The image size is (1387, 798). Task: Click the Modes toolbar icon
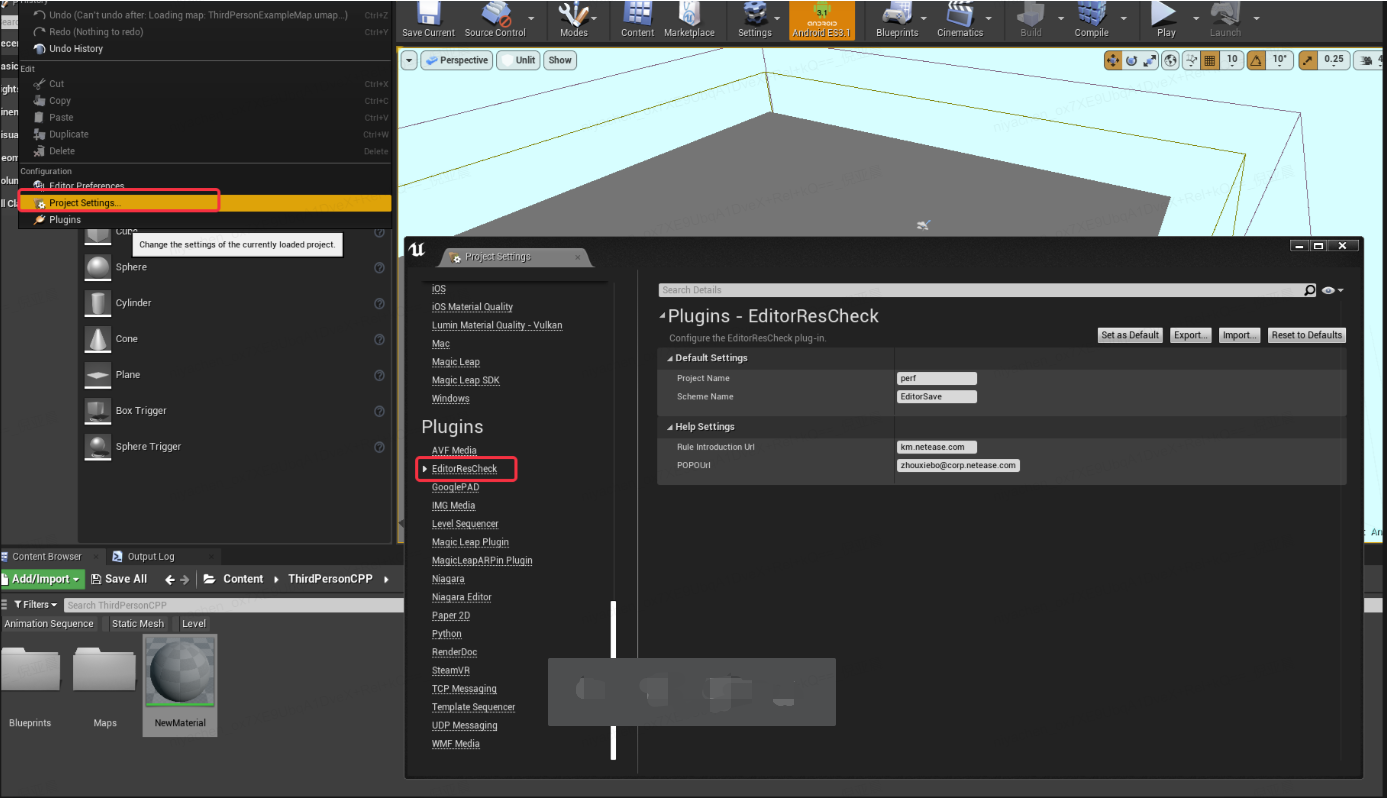tap(573, 13)
